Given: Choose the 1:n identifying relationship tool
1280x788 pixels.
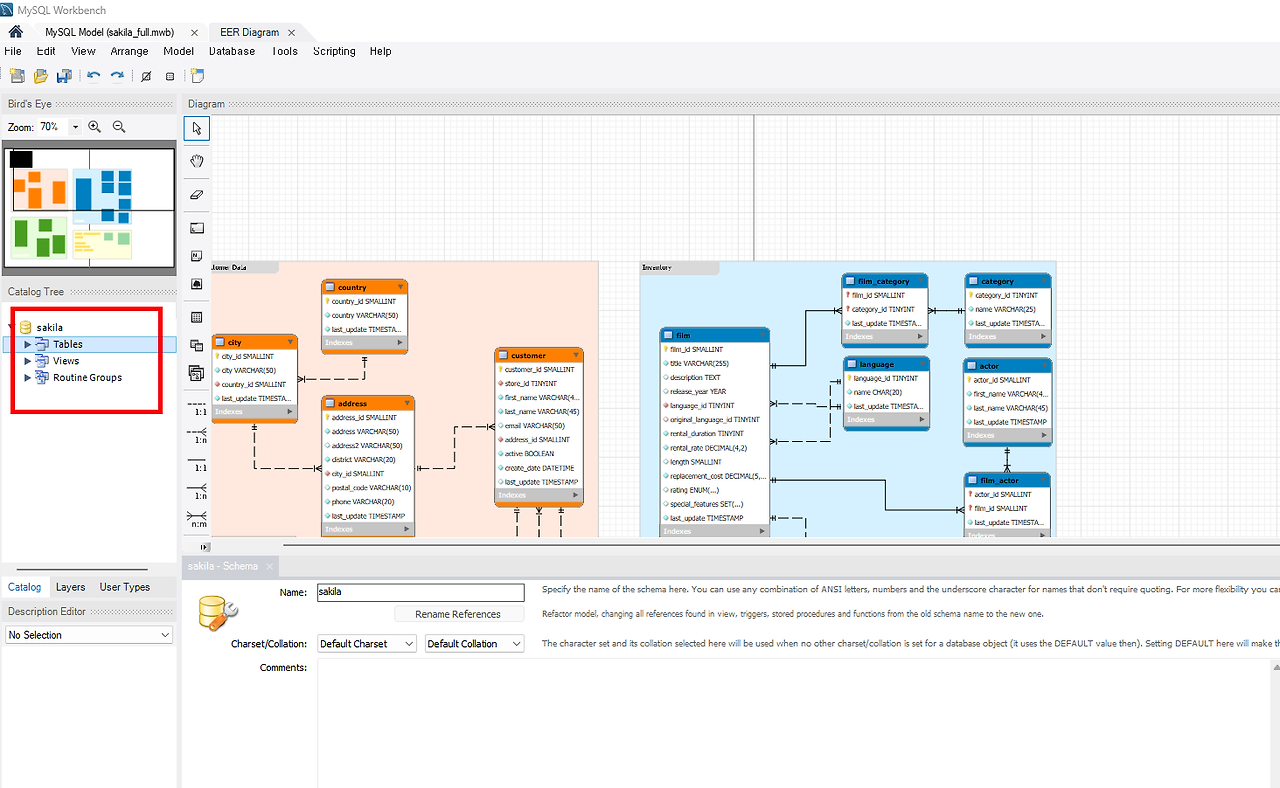Looking at the screenshot, I should 197,491.
